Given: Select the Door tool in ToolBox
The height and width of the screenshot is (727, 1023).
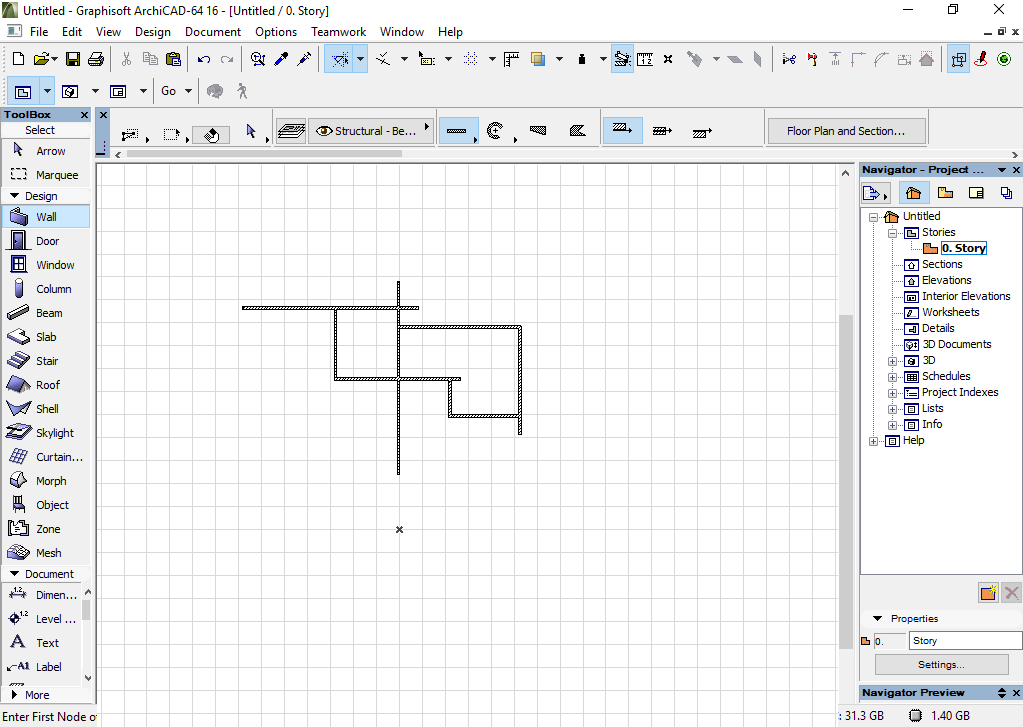Looking at the screenshot, I should [47, 241].
